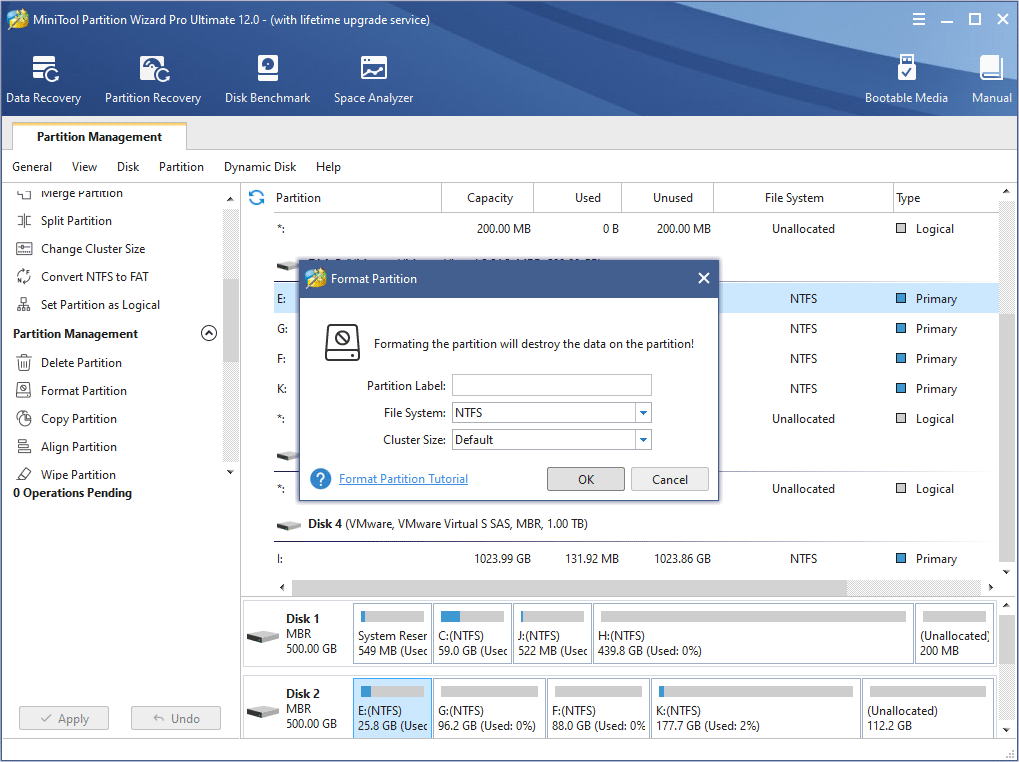Sort by Capacity column header
The height and width of the screenshot is (762, 1019).
coord(487,197)
